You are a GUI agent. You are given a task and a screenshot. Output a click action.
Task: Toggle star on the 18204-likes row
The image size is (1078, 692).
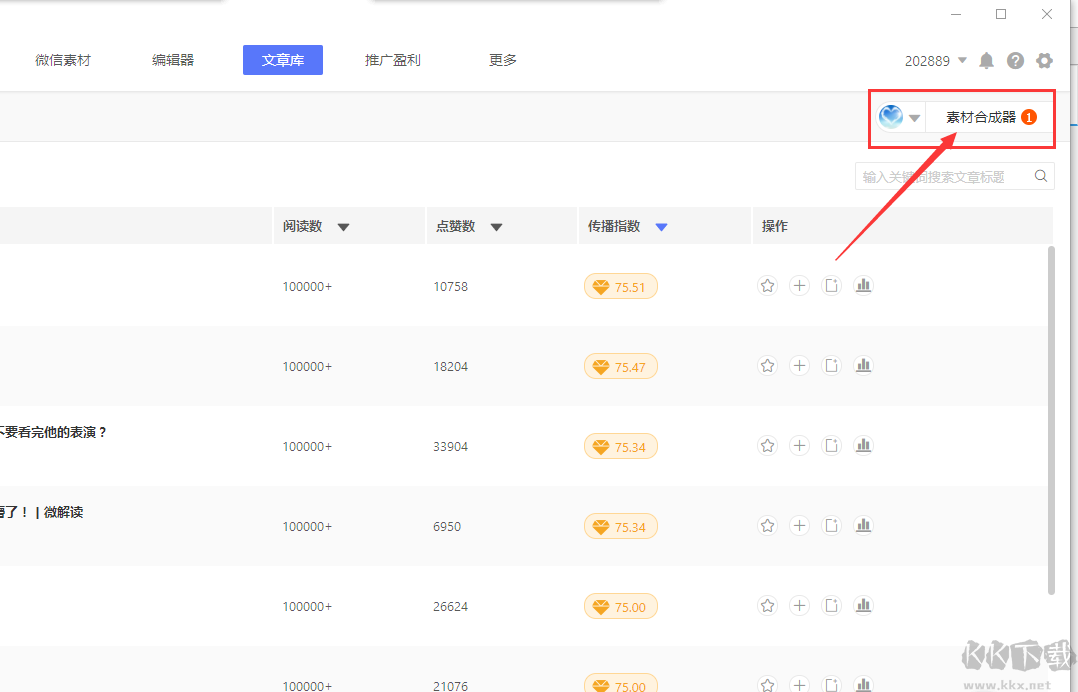pos(767,366)
